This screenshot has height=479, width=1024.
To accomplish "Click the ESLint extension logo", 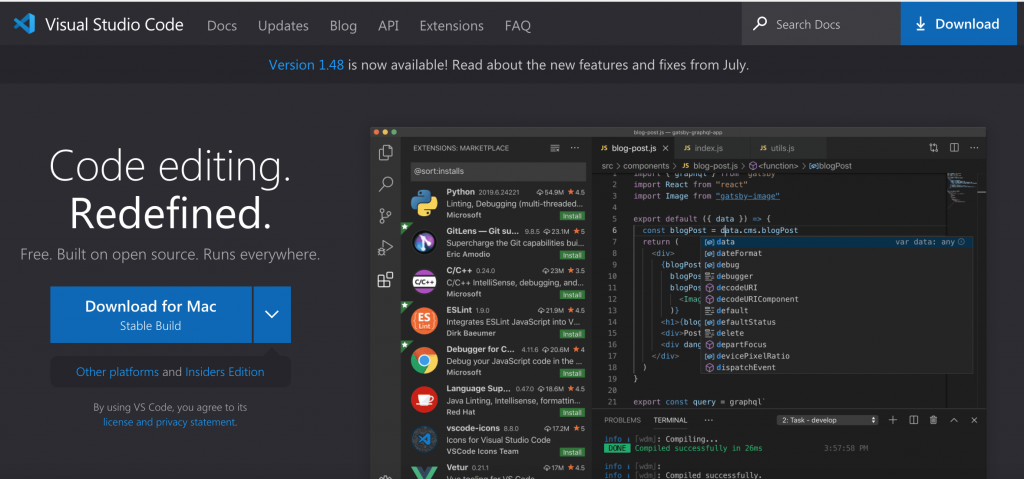I will click(x=424, y=321).
